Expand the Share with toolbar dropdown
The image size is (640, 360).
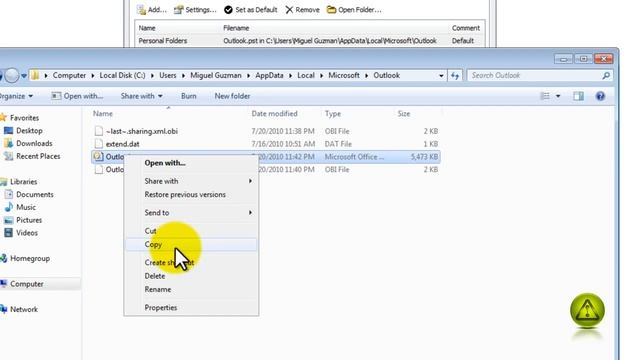click(x=142, y=96)
